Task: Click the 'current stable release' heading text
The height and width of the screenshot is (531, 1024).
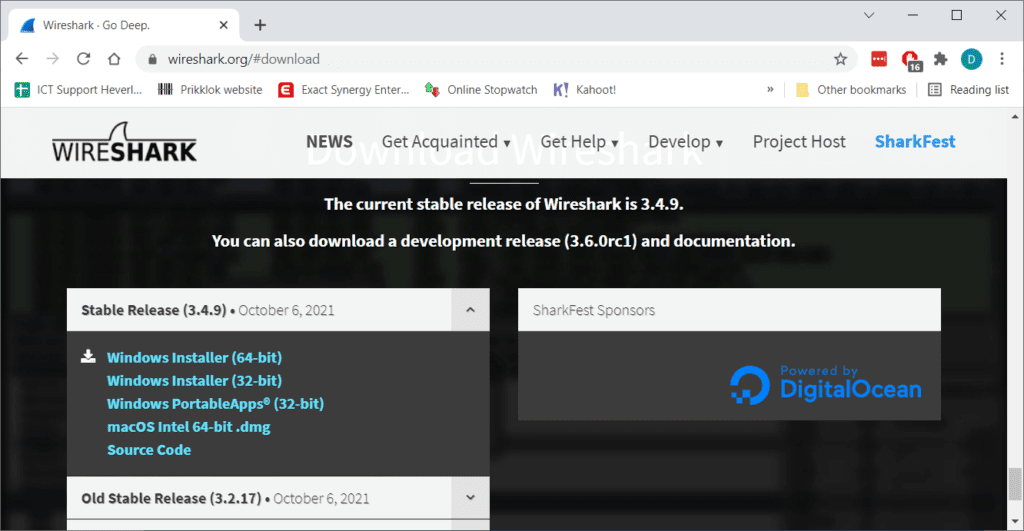Action: pos(504,204)
